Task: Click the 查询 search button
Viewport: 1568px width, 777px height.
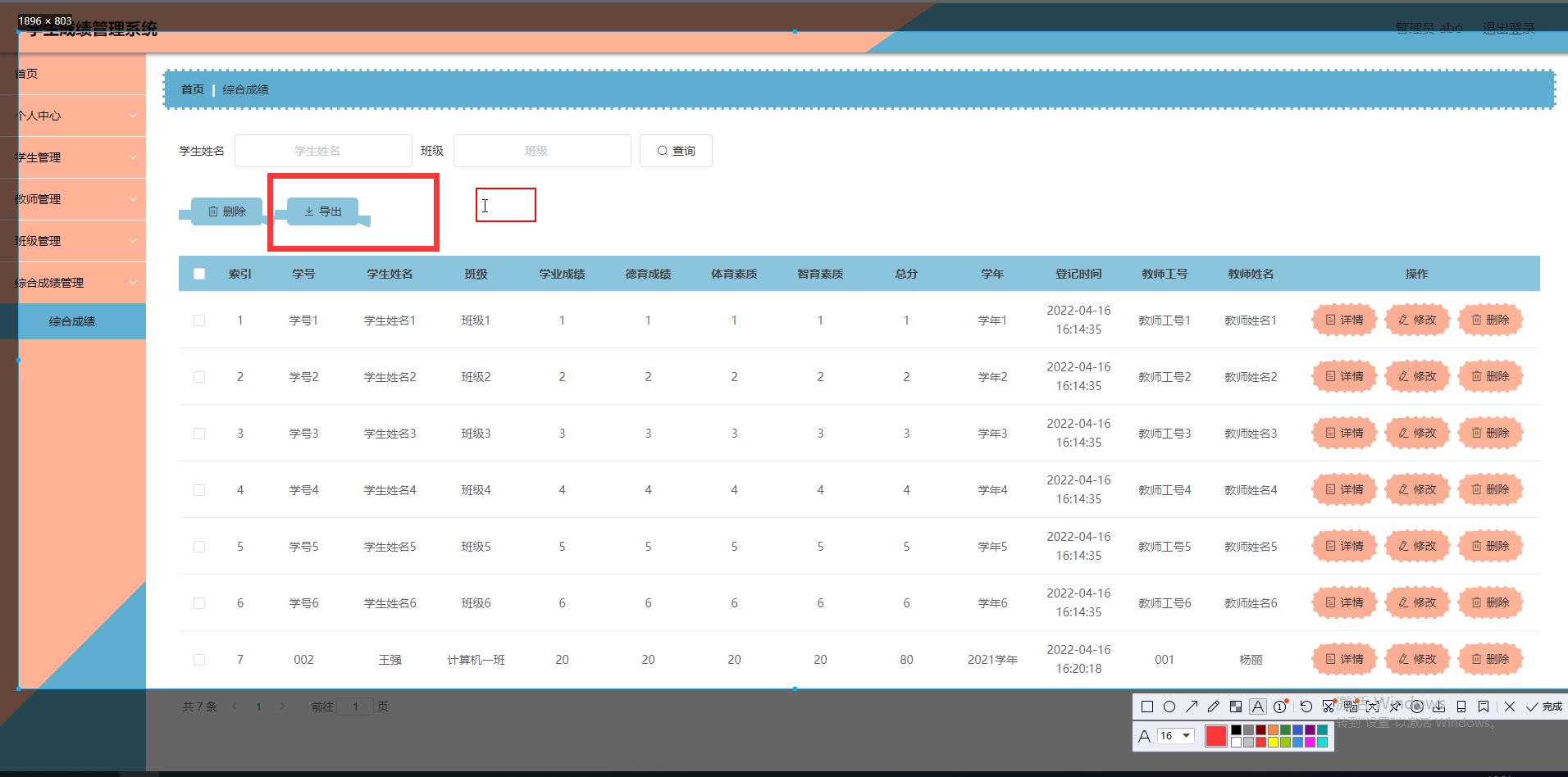Action: pyautogui.click(x=676, y=151)
